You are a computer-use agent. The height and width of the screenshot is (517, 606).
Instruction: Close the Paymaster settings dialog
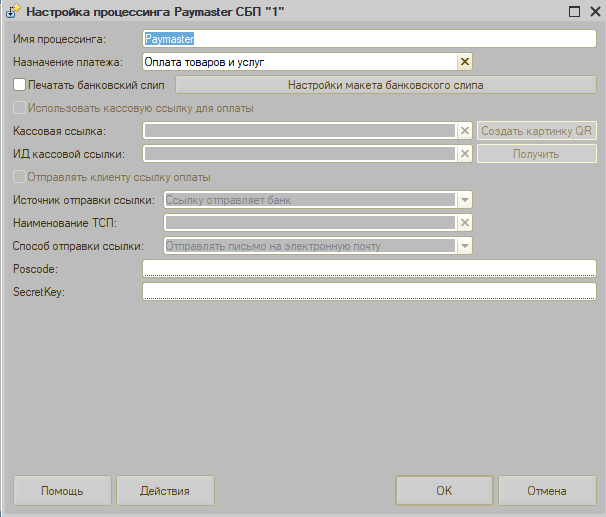pyautogui.click(x=592, y=12)
